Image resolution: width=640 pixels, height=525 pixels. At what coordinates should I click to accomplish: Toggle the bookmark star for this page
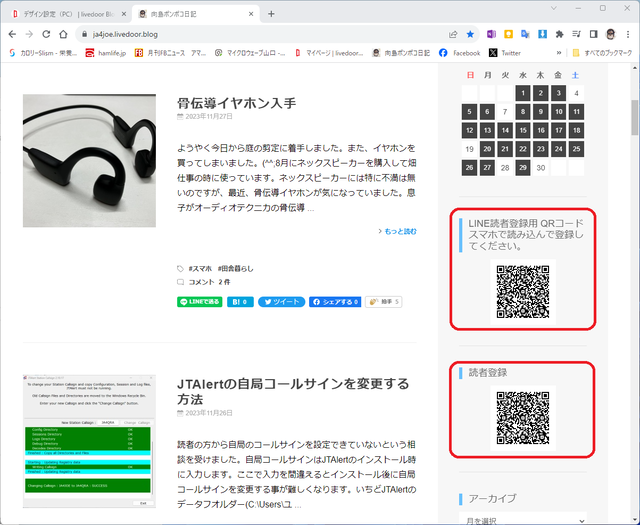click(470, 34)
